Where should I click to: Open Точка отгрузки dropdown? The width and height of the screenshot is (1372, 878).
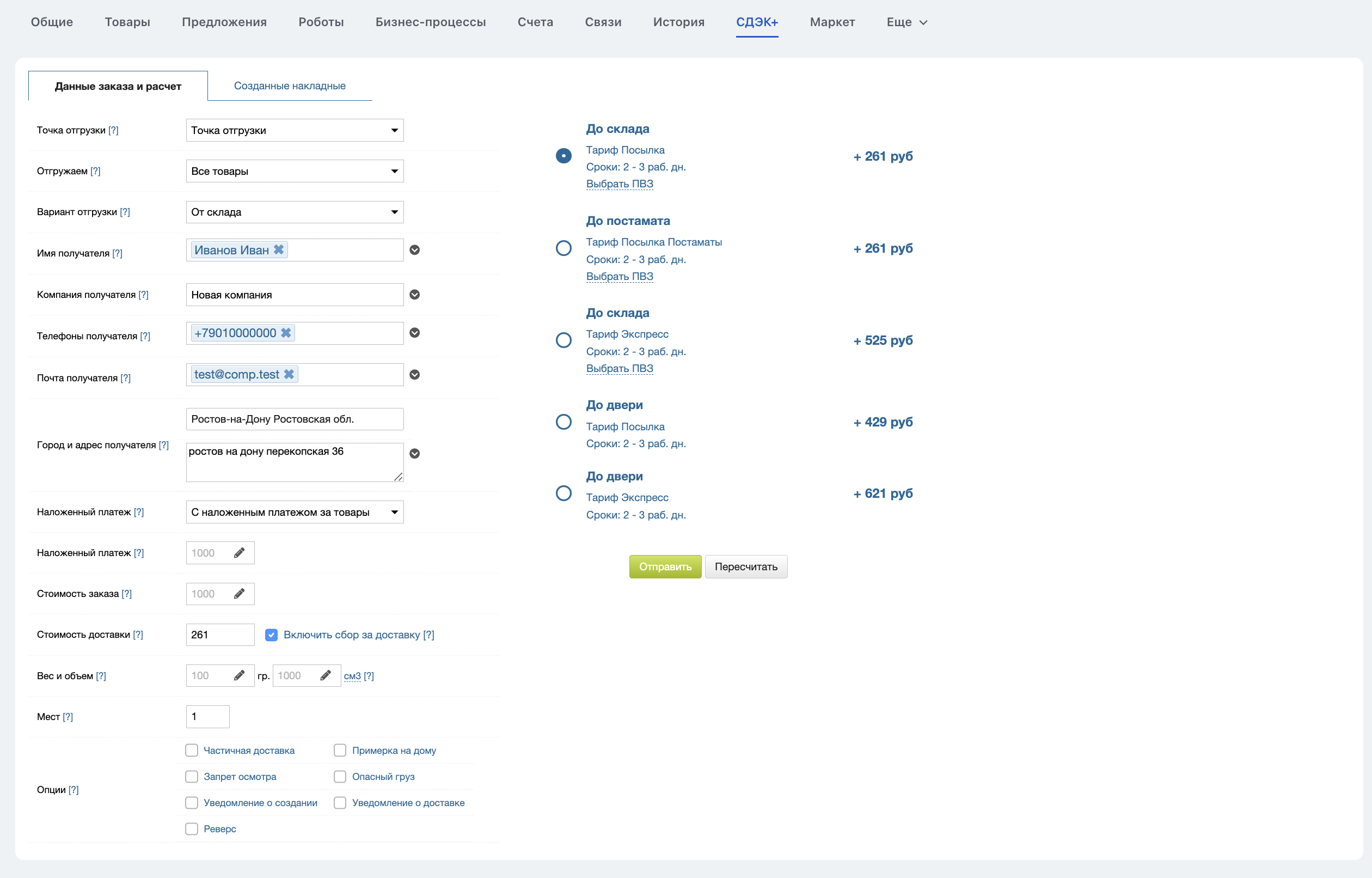point(295,131)
